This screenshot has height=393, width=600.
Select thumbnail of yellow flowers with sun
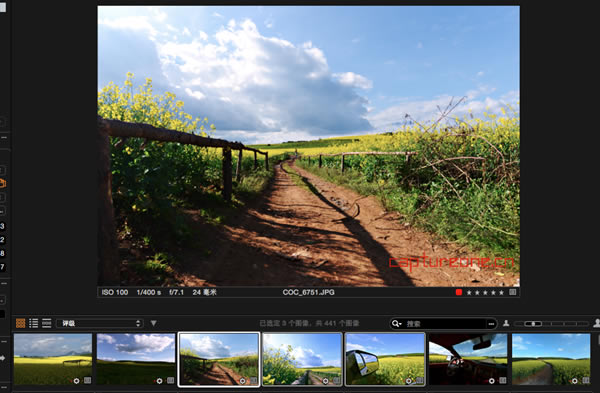click(302, 359)
